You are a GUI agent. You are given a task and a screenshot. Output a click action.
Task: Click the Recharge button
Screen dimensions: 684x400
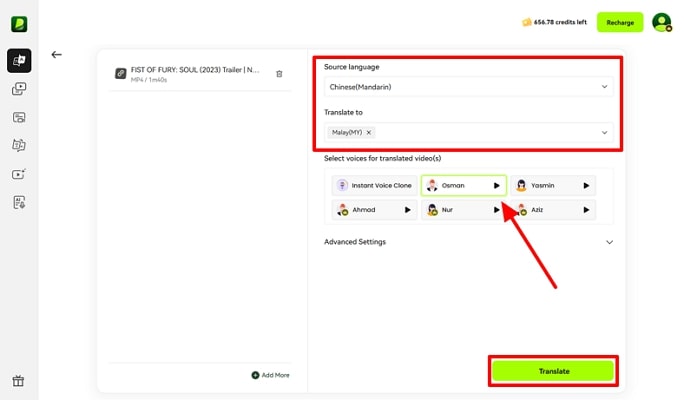[x=620, y=22]
